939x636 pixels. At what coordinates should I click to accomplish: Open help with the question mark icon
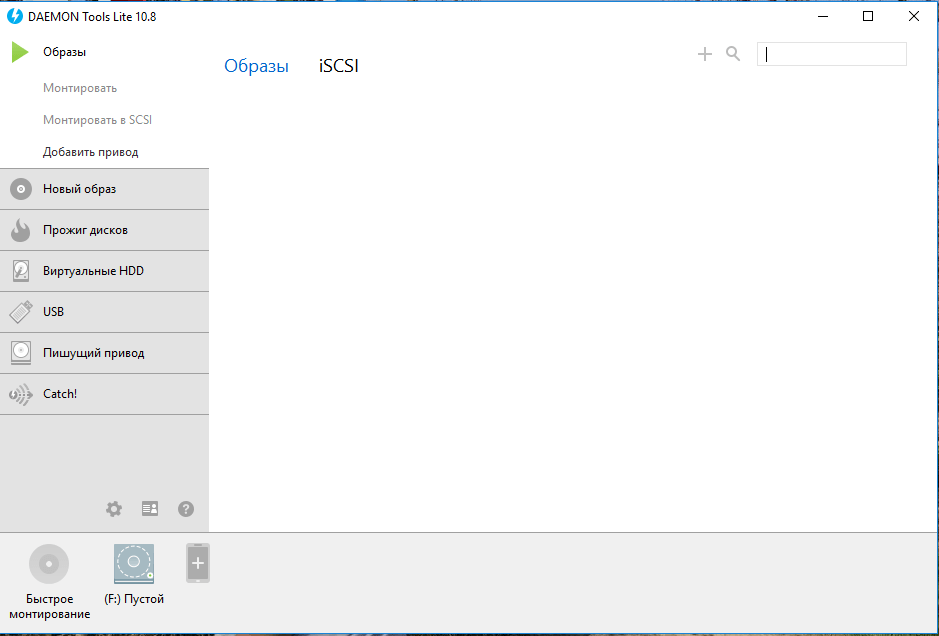[186, 509]
